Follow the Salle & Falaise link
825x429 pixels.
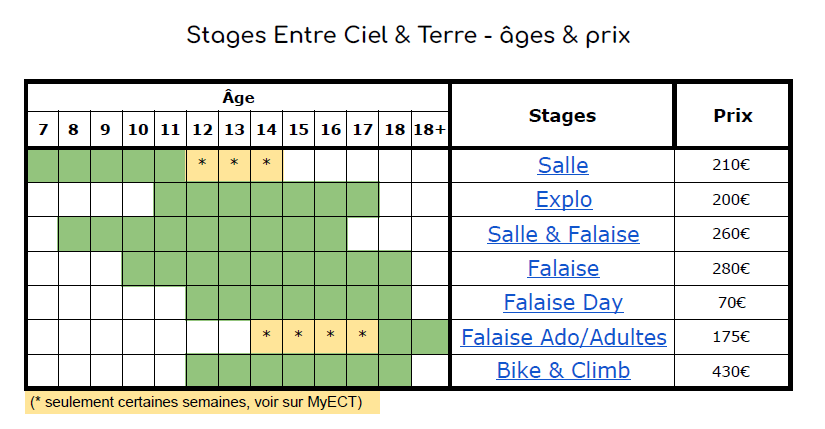point(563,234)
